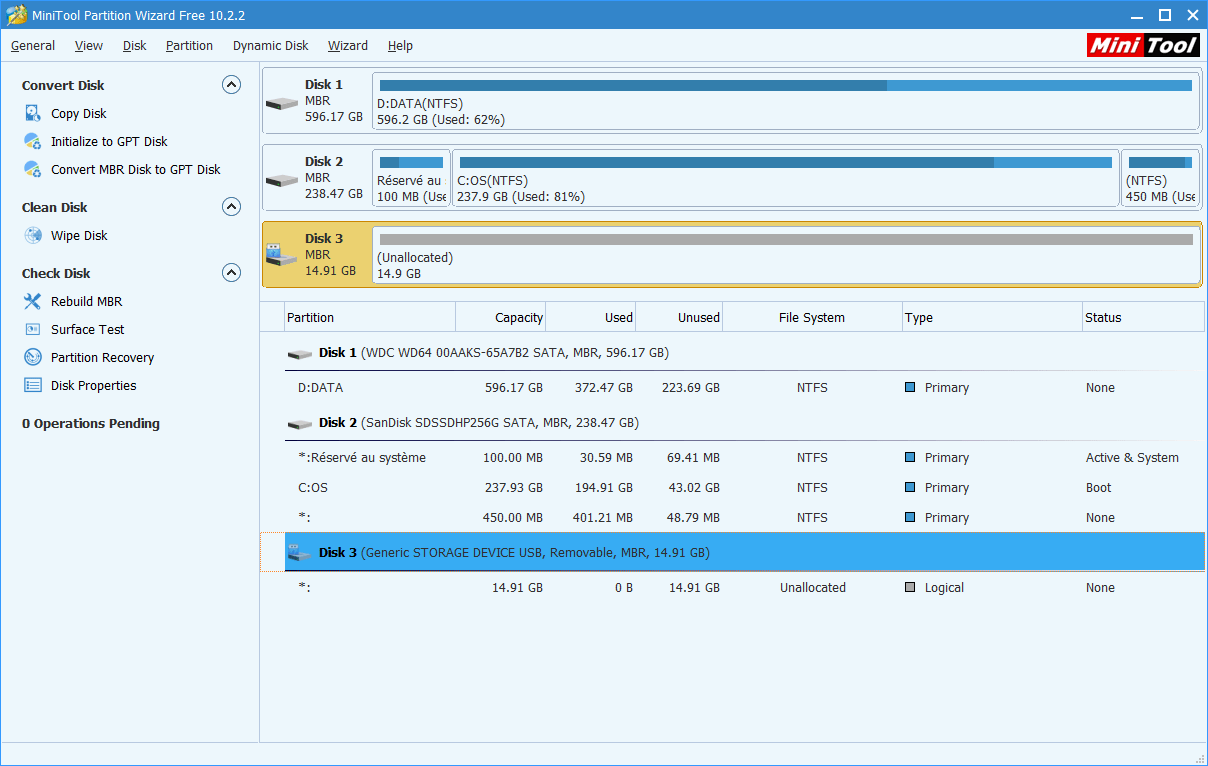Viewport: 1208px width, 766px height.
Task: Click the Rebuild MBR action
Action: point(86,301)
